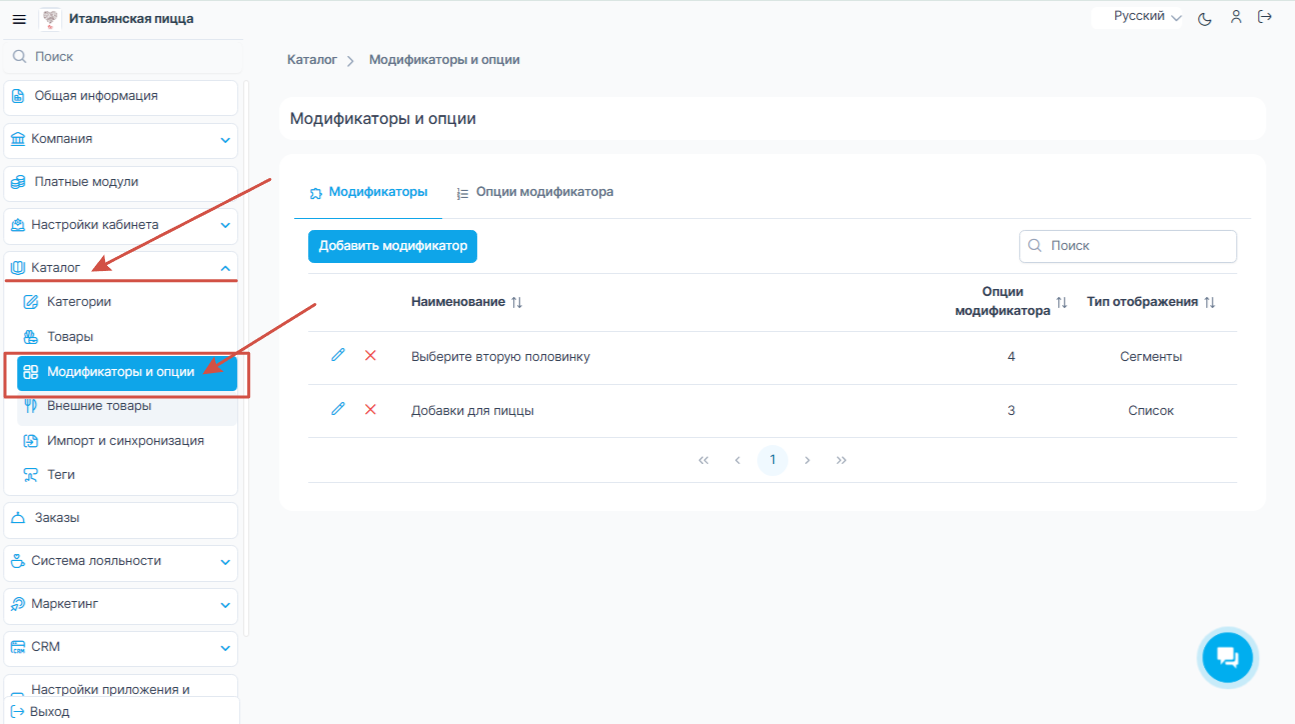Image resolution: width=1295 pixels, height=724 pixels.
Task: Click the Теги icon in sidebar
Action: click(31, 475)
